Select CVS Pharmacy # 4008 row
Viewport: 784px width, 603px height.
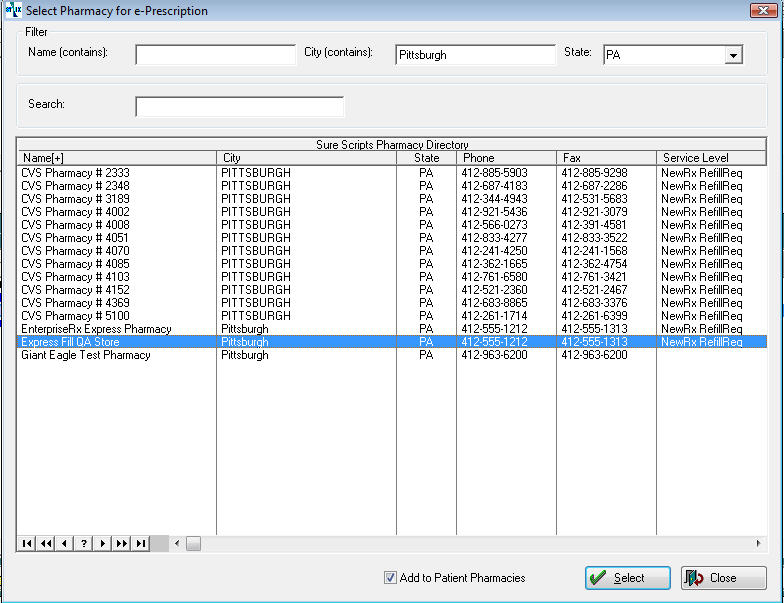click(x=392, y=225)
